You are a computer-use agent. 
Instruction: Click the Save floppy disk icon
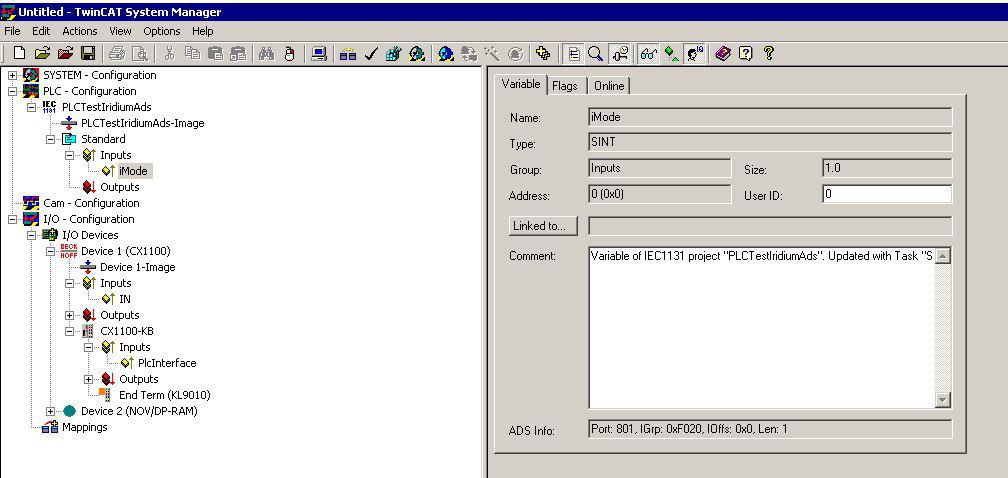88,54
